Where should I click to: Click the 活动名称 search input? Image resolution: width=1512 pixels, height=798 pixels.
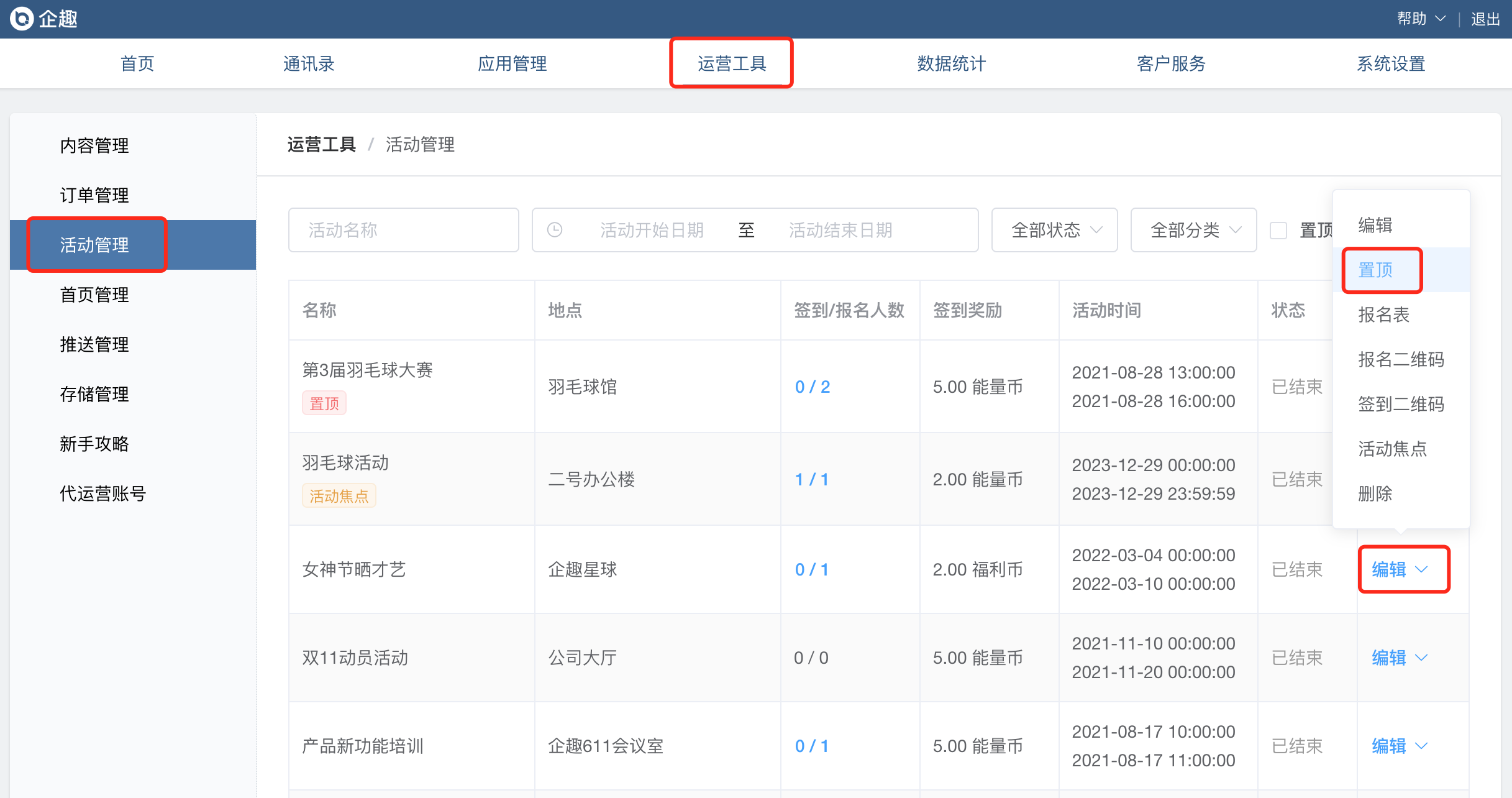tap(404, 230)
